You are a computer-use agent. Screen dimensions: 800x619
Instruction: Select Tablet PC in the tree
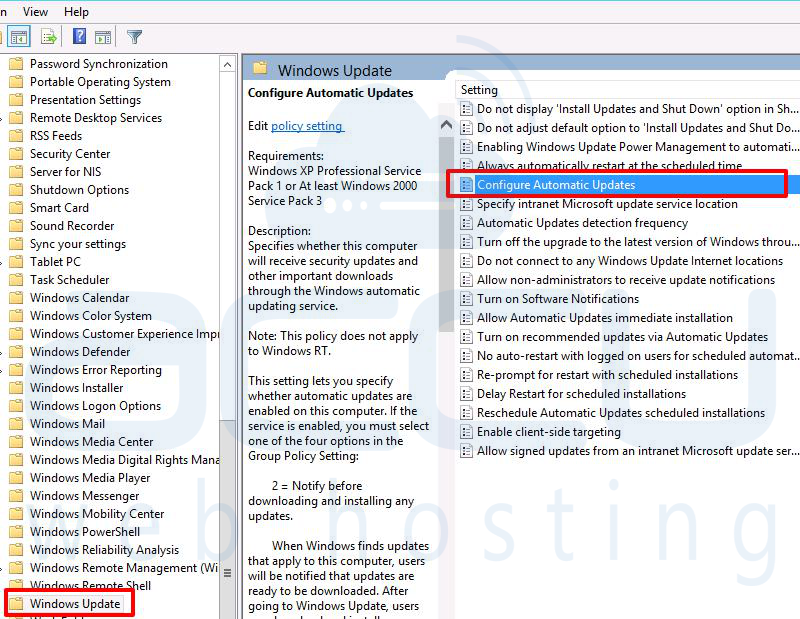[55, 262]
